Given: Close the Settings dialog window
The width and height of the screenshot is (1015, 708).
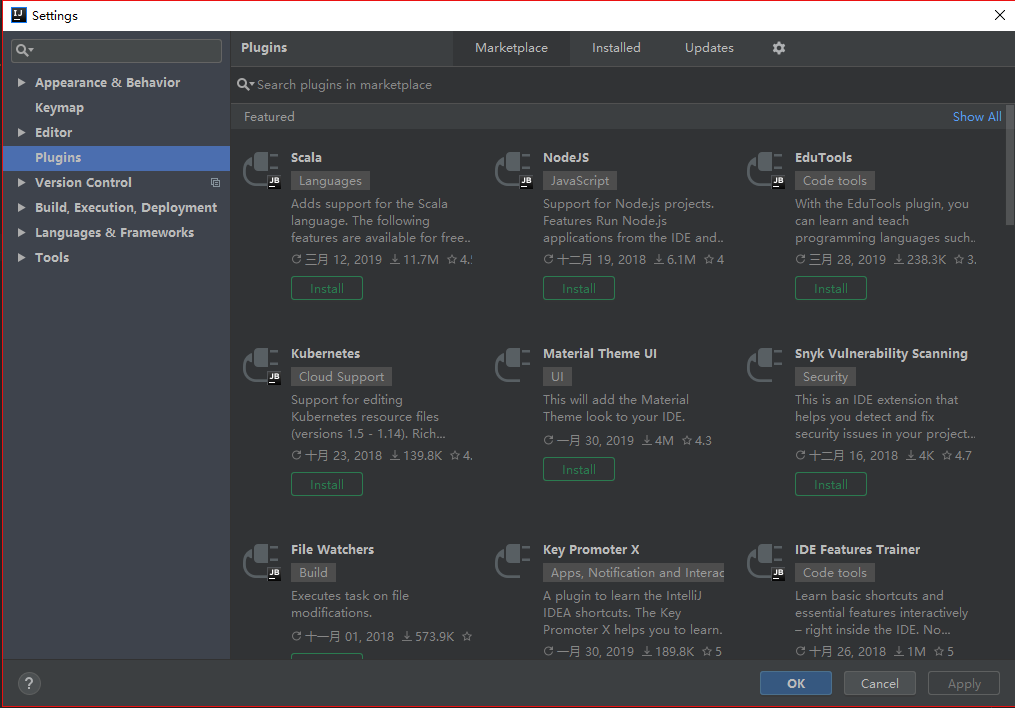Looking at the screenshot, I should coord(999,15).
